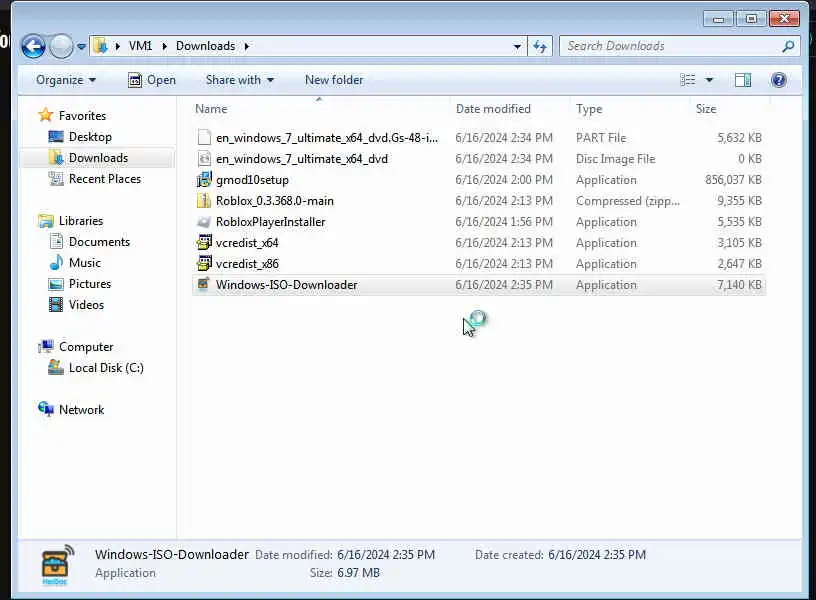Select Downloads in the address breadcrumb
The image size is (816, 600).
(x=205, y=46)
